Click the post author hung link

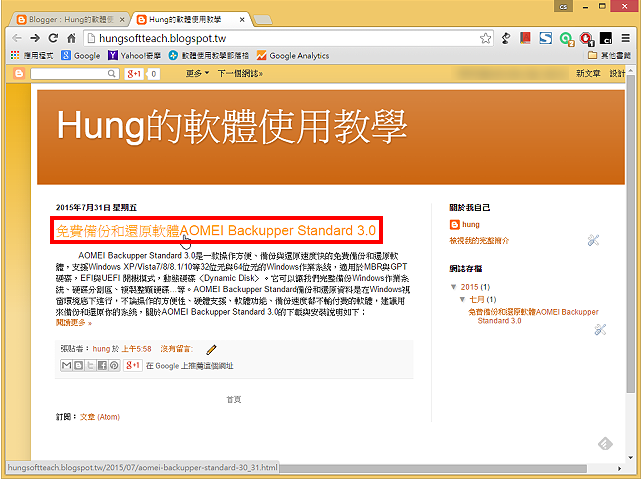(x=101, y=349)
